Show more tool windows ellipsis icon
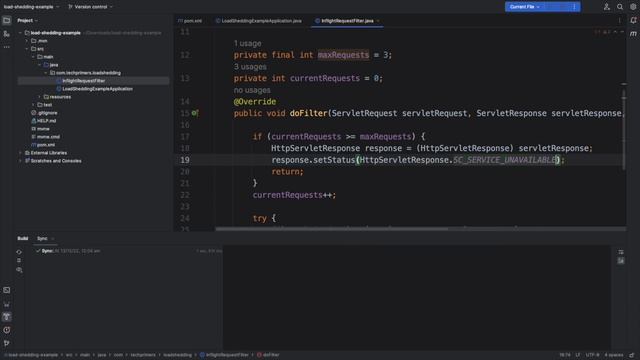 click(x=7, y=47)
